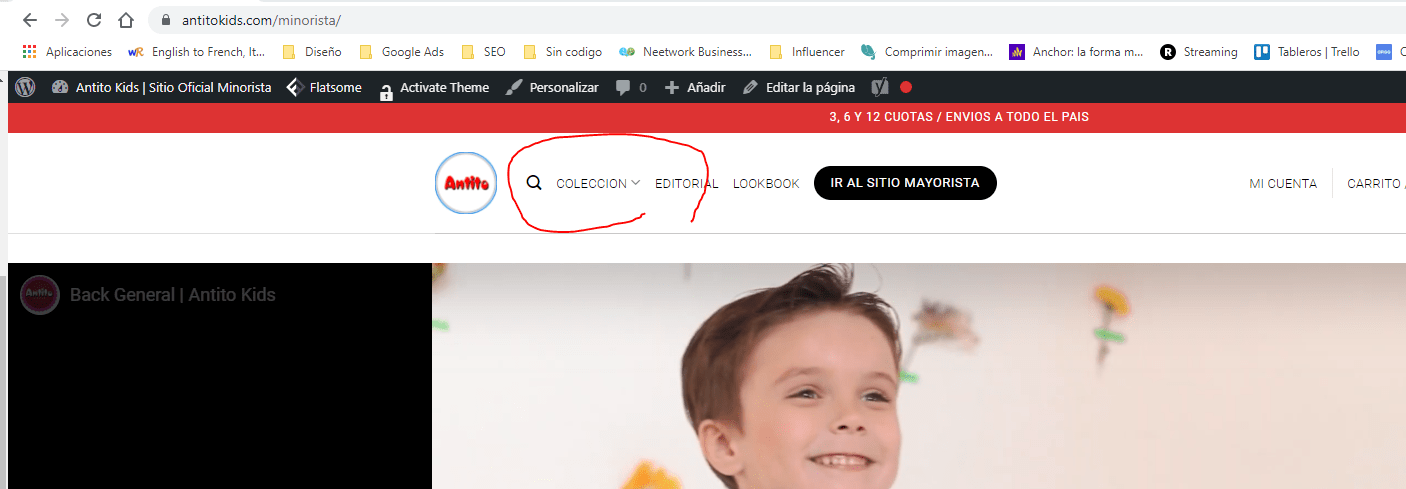Image resolution: width=1406 pixels, height=489 pixels.
Task: Click IR AL SITIO MAYORISTA button
Action: (905, 183)
